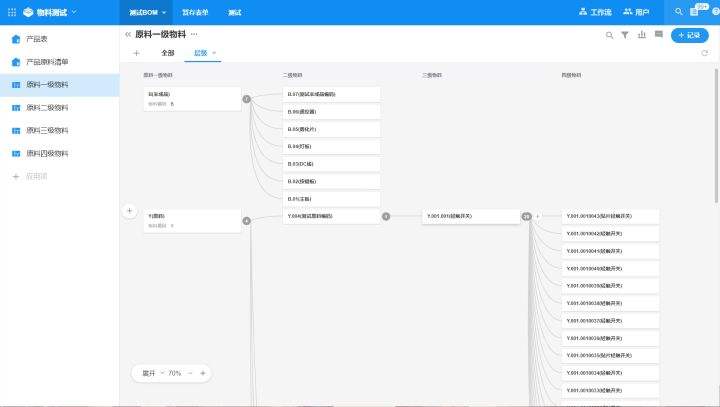Select 原料一级物料 in the sidebar

(60, 85)
